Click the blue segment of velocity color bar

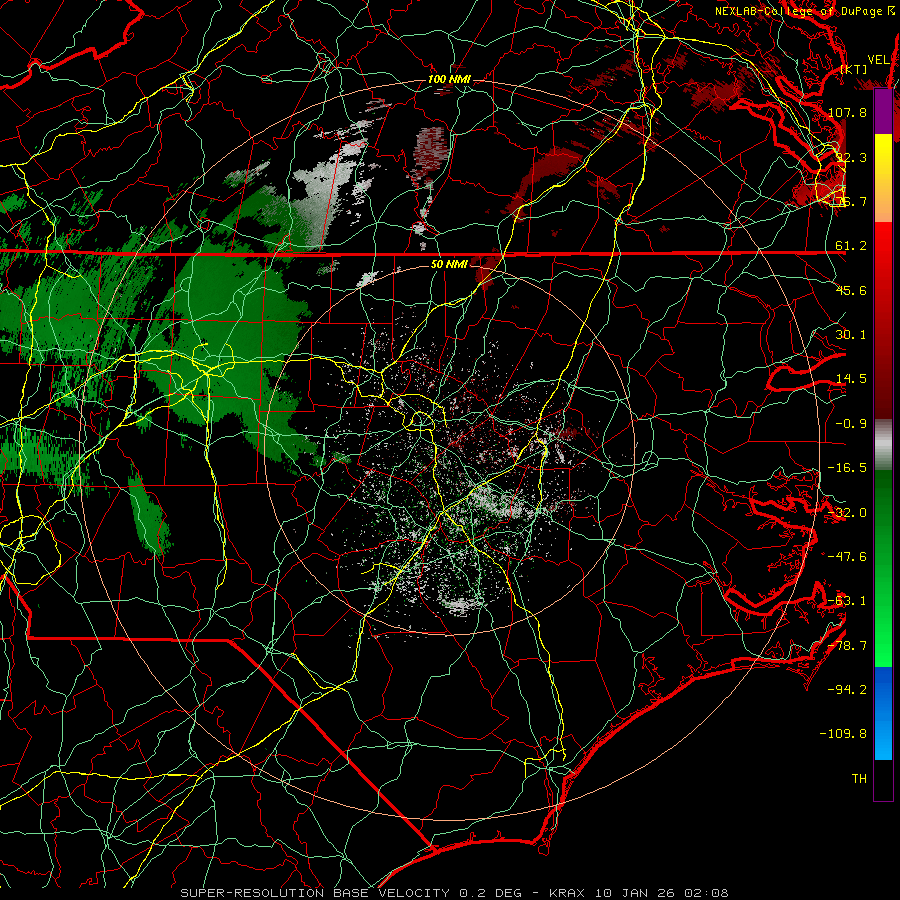883,713
